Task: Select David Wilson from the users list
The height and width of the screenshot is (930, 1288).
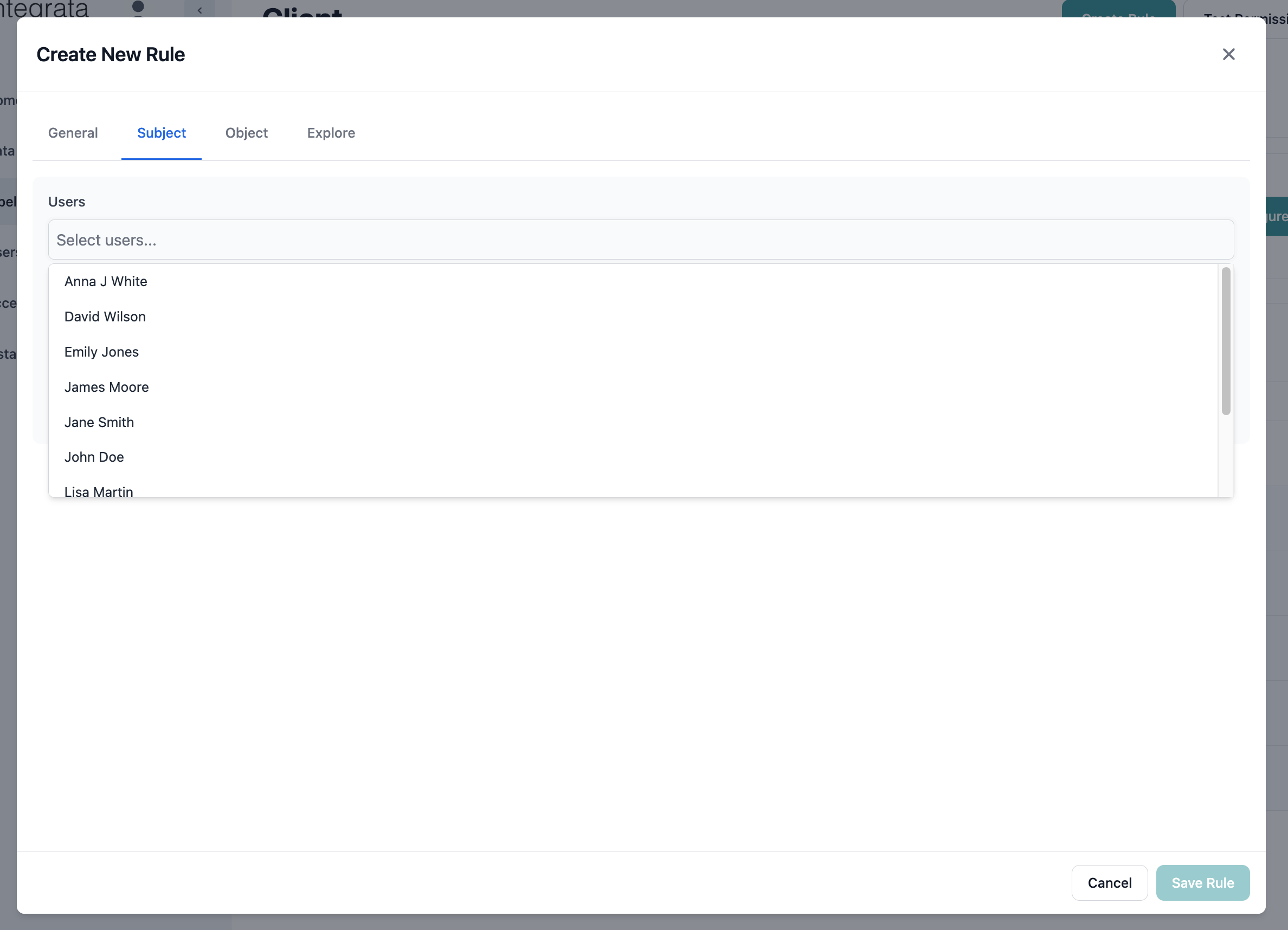Action: pyautogui.click(x=105, y=317)
